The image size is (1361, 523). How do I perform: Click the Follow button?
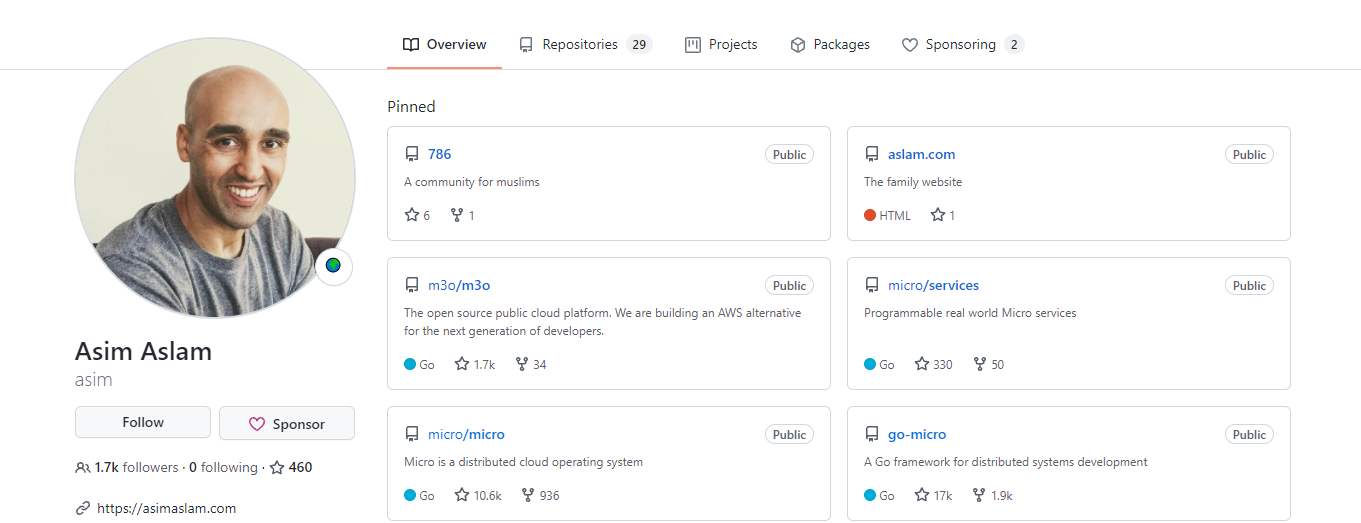click(x=143, y=422)
